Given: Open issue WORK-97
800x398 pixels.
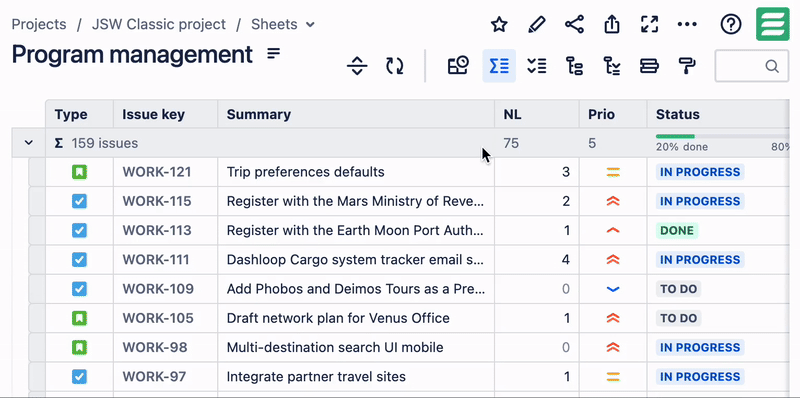Looking at the screenshot, I should tap(154, 377).
